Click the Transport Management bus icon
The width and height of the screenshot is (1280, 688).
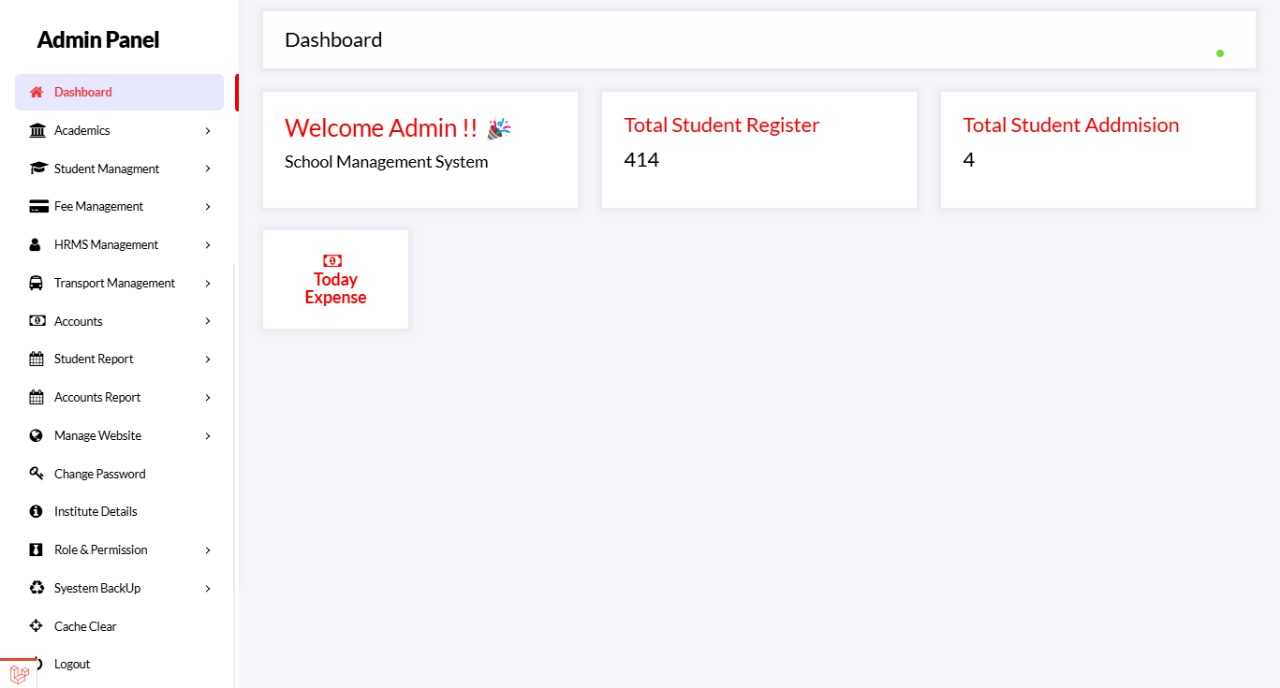(x=36, y=283)
